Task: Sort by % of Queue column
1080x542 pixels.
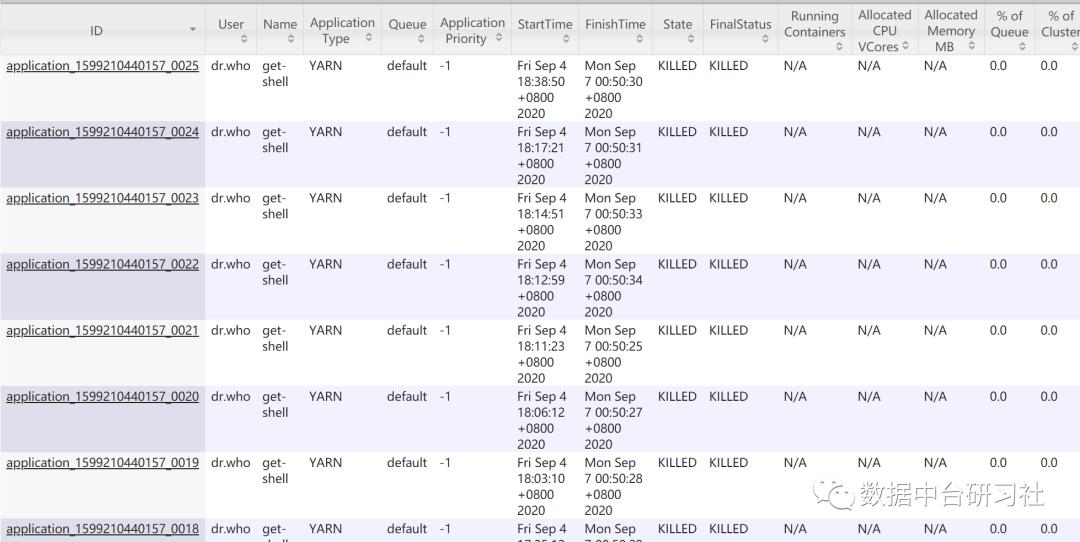Action: pyautogui.click(x=1022, y=46)
